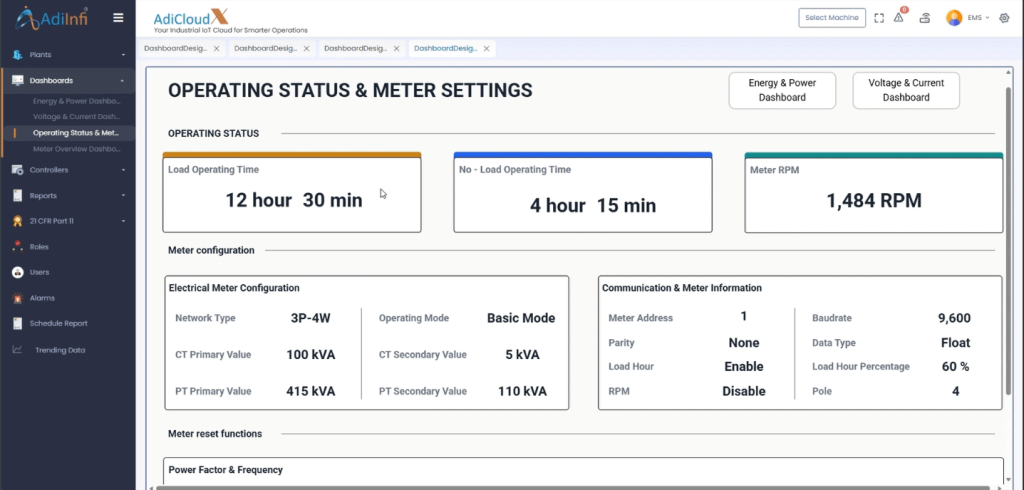Open Schedule Report sidebar label

pyautogui.click(x=59, y=323)
